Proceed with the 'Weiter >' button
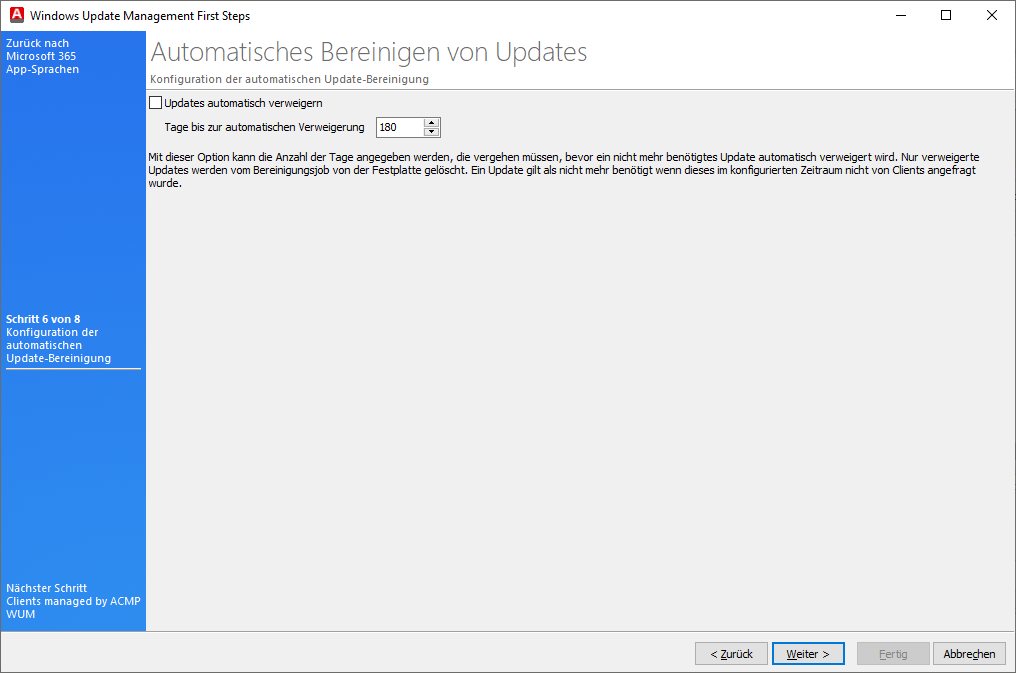Viewport: 1016px width, 673px height. [x=808, y=654]
